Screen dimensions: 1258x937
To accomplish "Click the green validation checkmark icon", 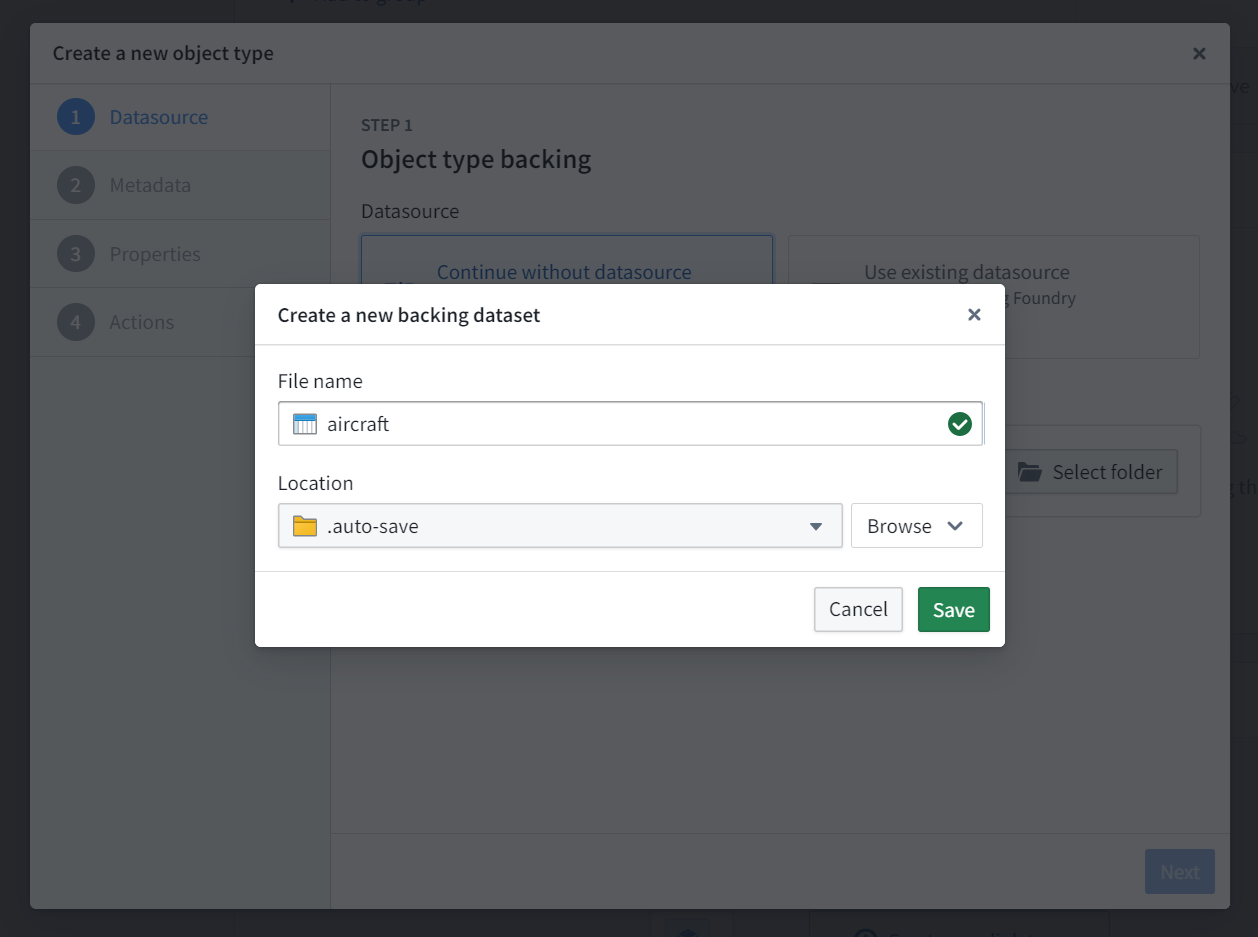I will tap(959, 424).
